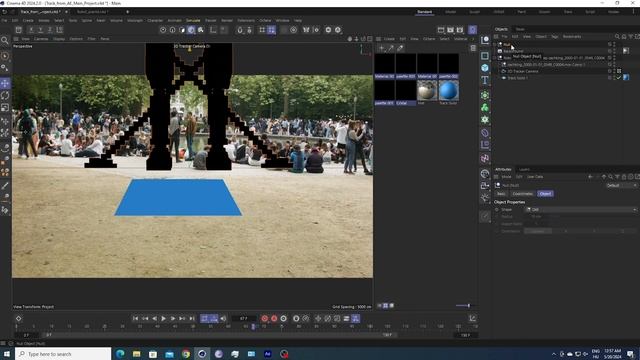Select the Coordinates tab in Attributes
This screenshot has height=360, width=640.
click(x=522, y=193)
